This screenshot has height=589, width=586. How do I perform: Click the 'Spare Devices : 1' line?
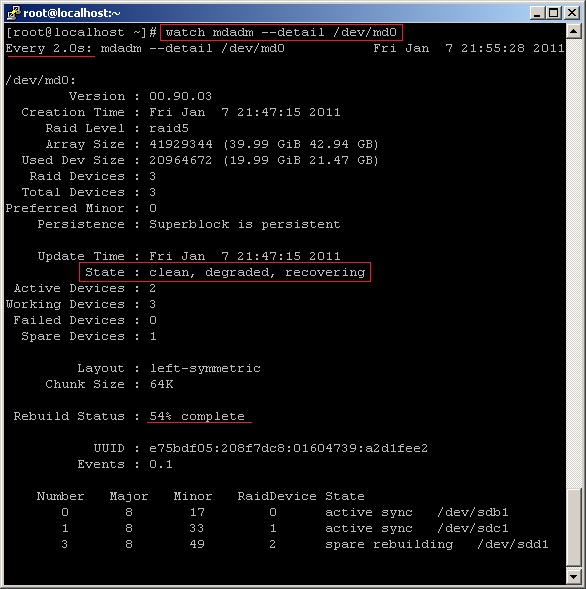click(x=89, y=336)
